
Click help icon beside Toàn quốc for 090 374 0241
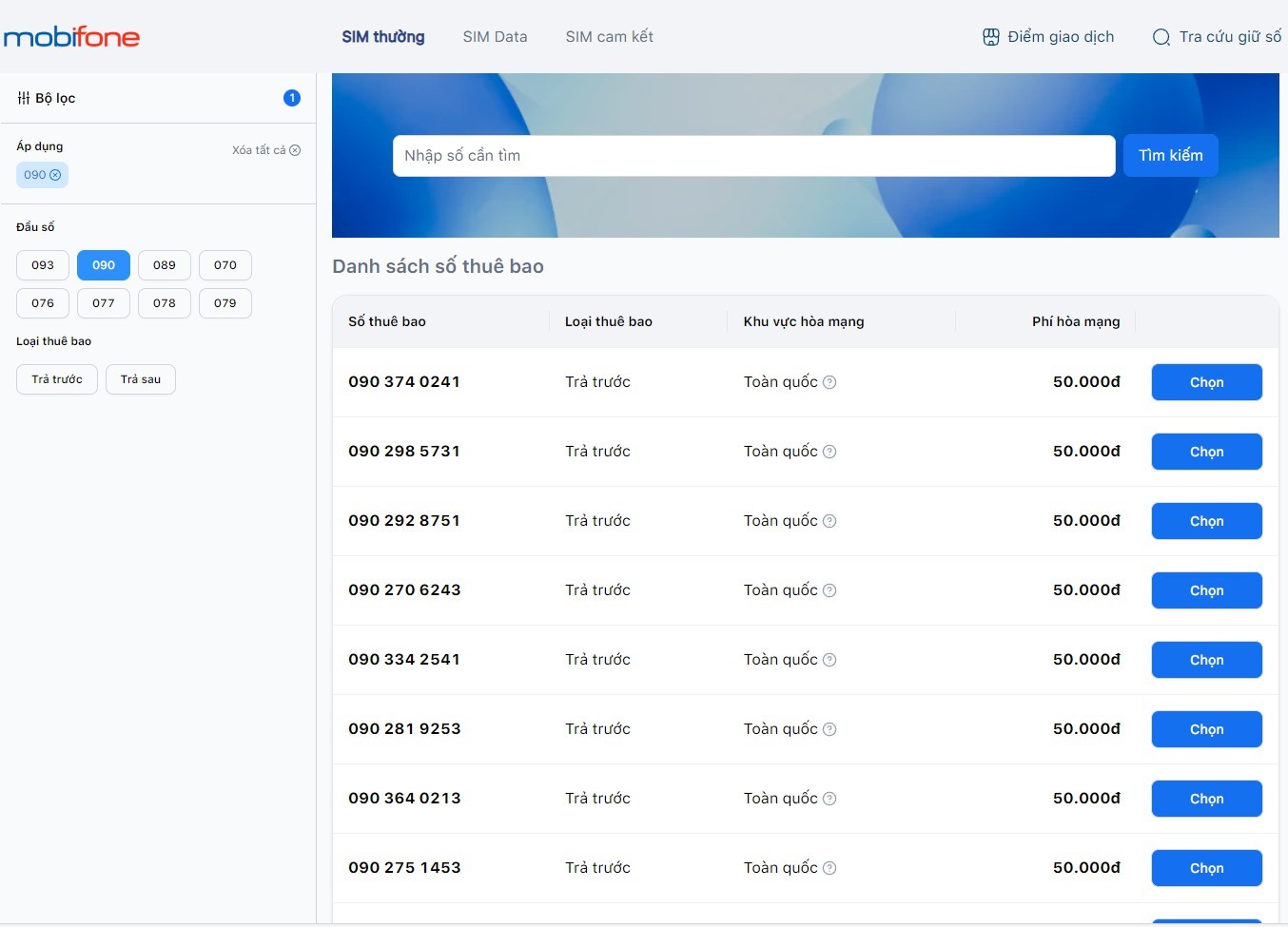(x=829, y=381)
